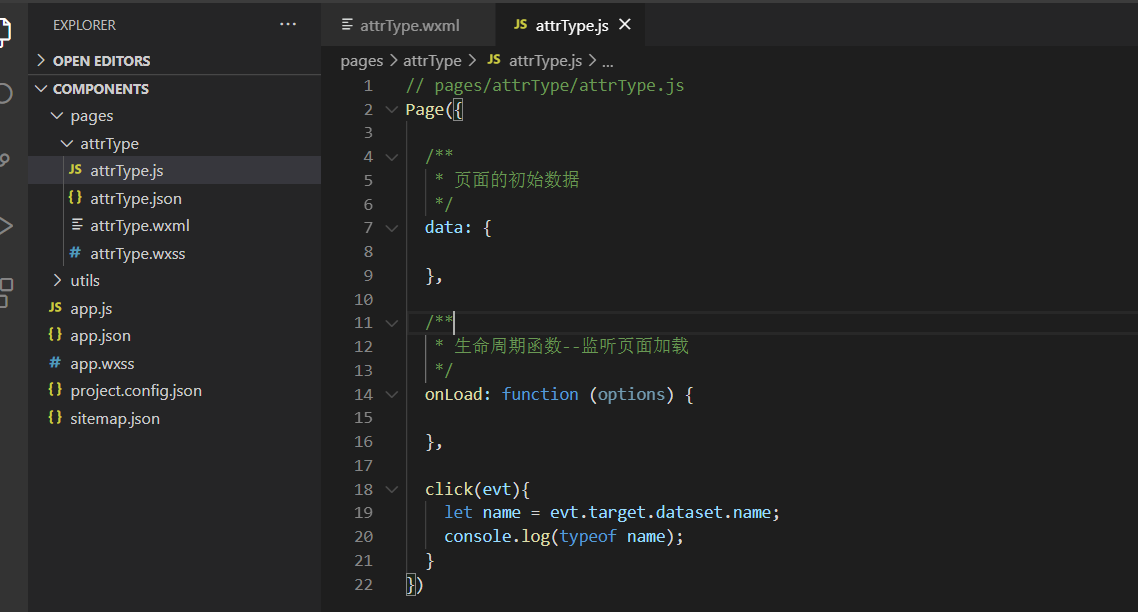The height and width of the screenshot is (612, 1138).
Task: Click the JS icon of app.js
Action: point(55,308)
